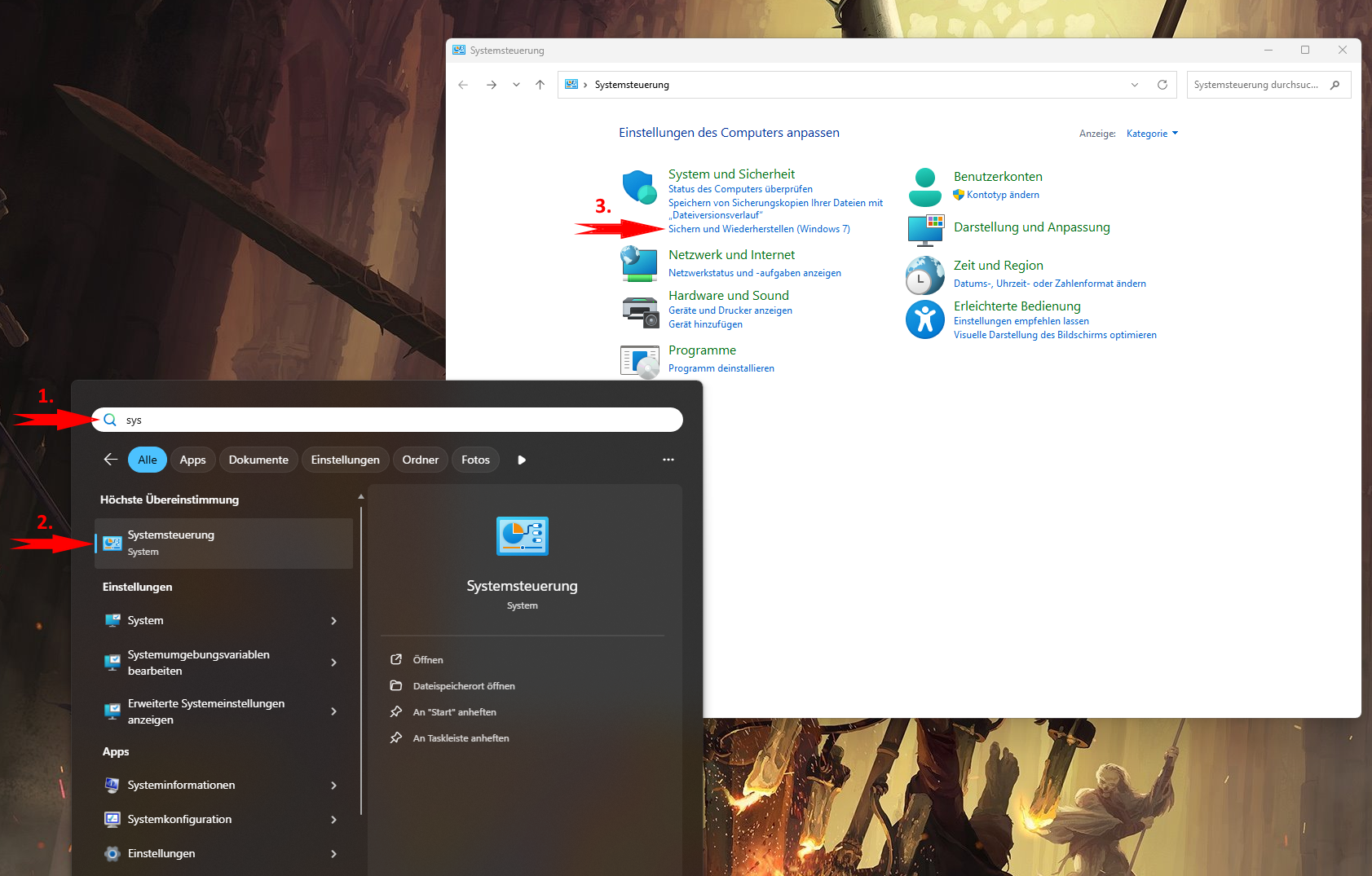Open Datums-, Uhrzeit- oder Zahlenformat ändern
The height and width of the screenshot is (876, 1372).
pos(1050,284)
